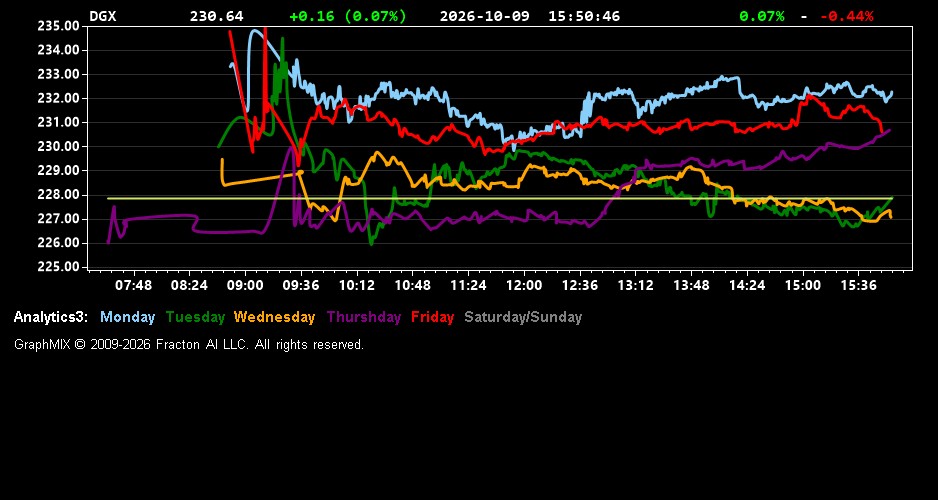
Task: Click the GraphMIX copyright notice
Action: tap(189, 344)
